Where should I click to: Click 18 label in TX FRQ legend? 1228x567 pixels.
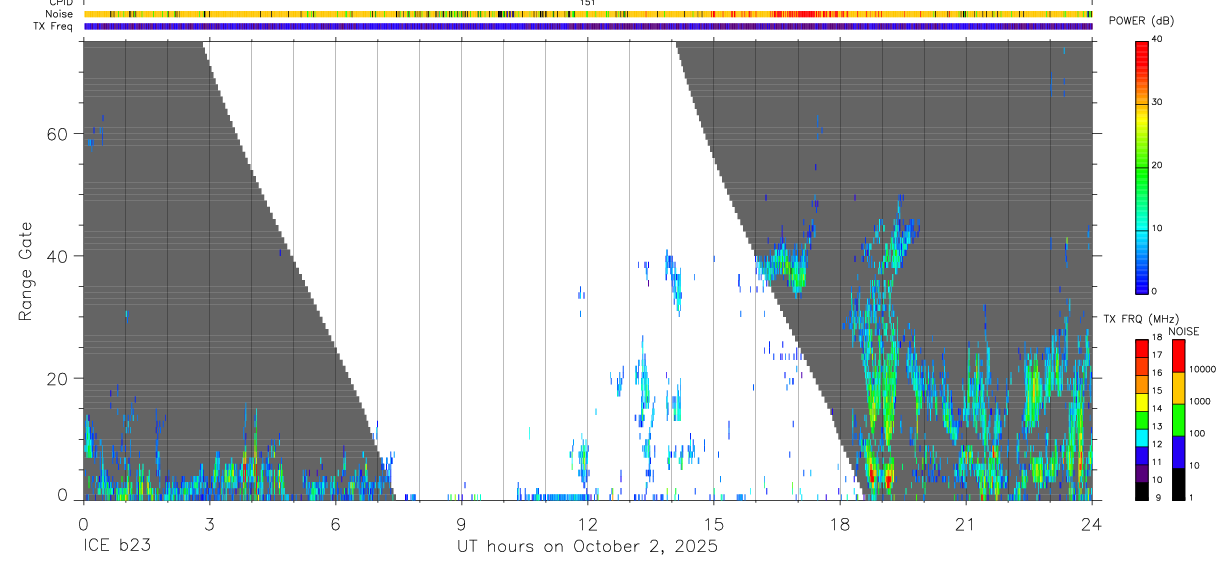(1157, 339)
